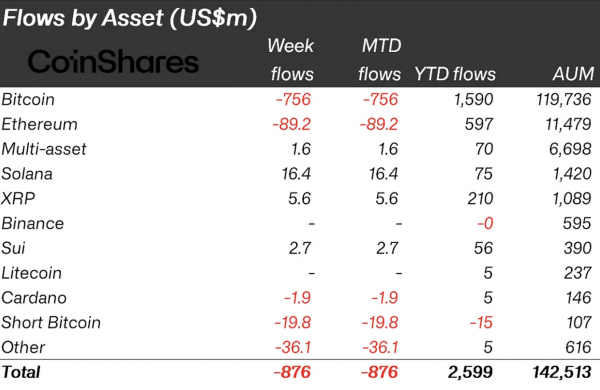600x390 pixels.
Task: Select the Flows by Asset title
Action: pyautogui.click(x=130, y=18)
